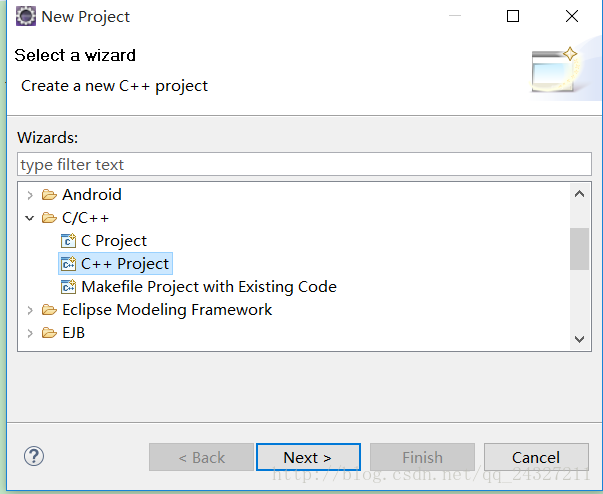
Task: Proceed with the Next button
Action: click(x=308, y=457)
